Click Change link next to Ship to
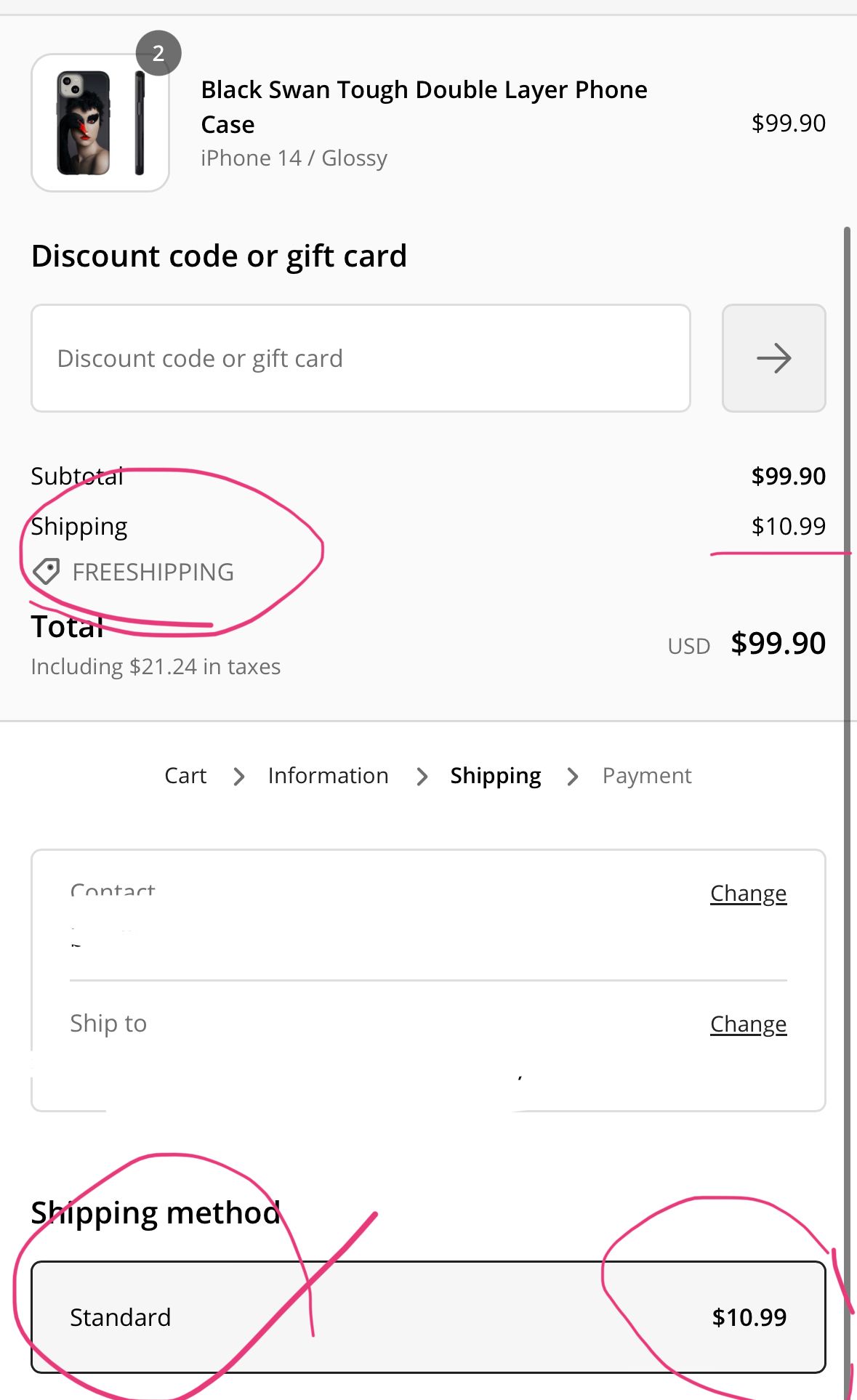 (748, 1024)
